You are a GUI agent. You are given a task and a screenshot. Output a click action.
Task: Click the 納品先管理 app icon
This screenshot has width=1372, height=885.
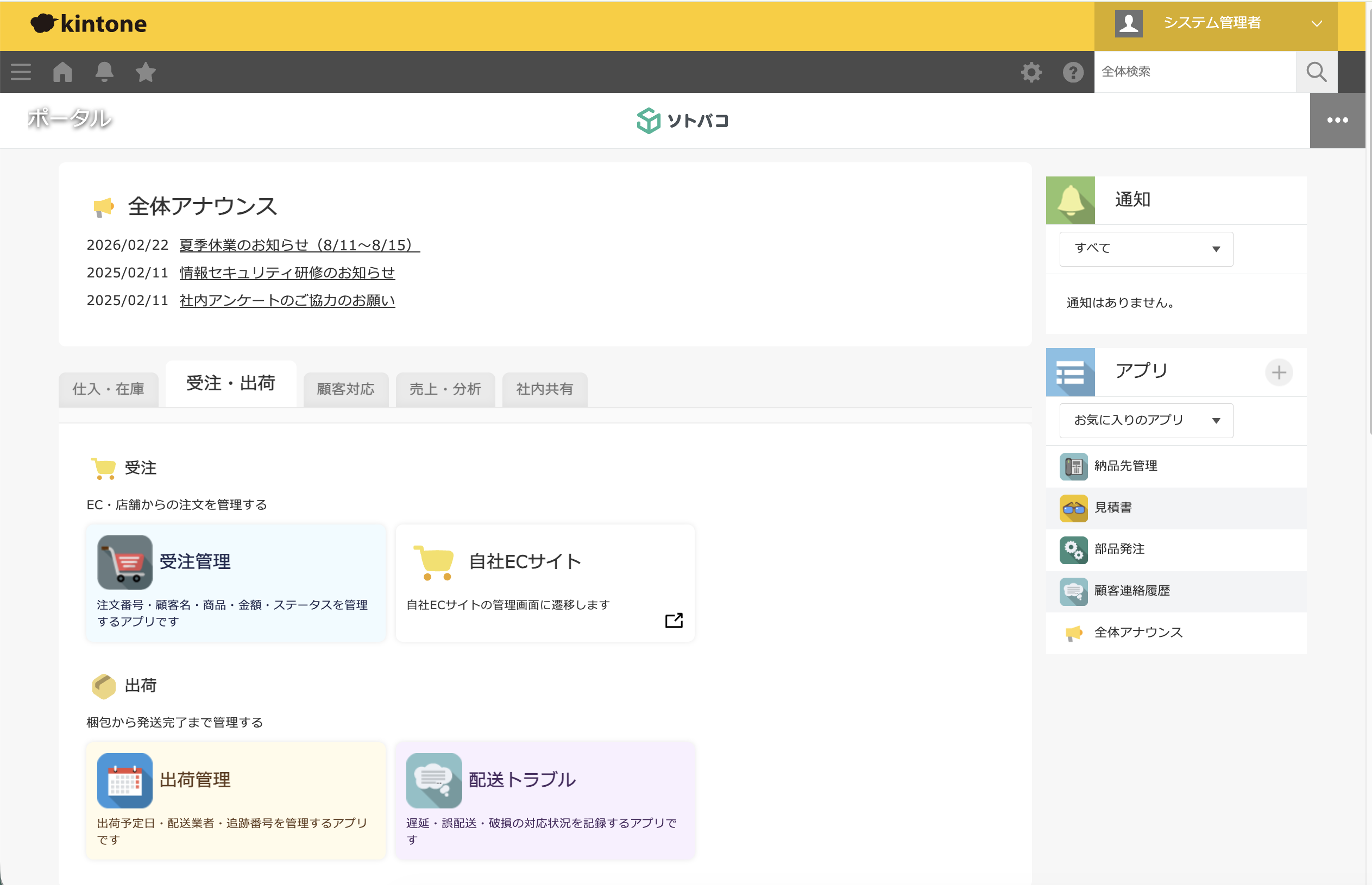coord(1073,466)
